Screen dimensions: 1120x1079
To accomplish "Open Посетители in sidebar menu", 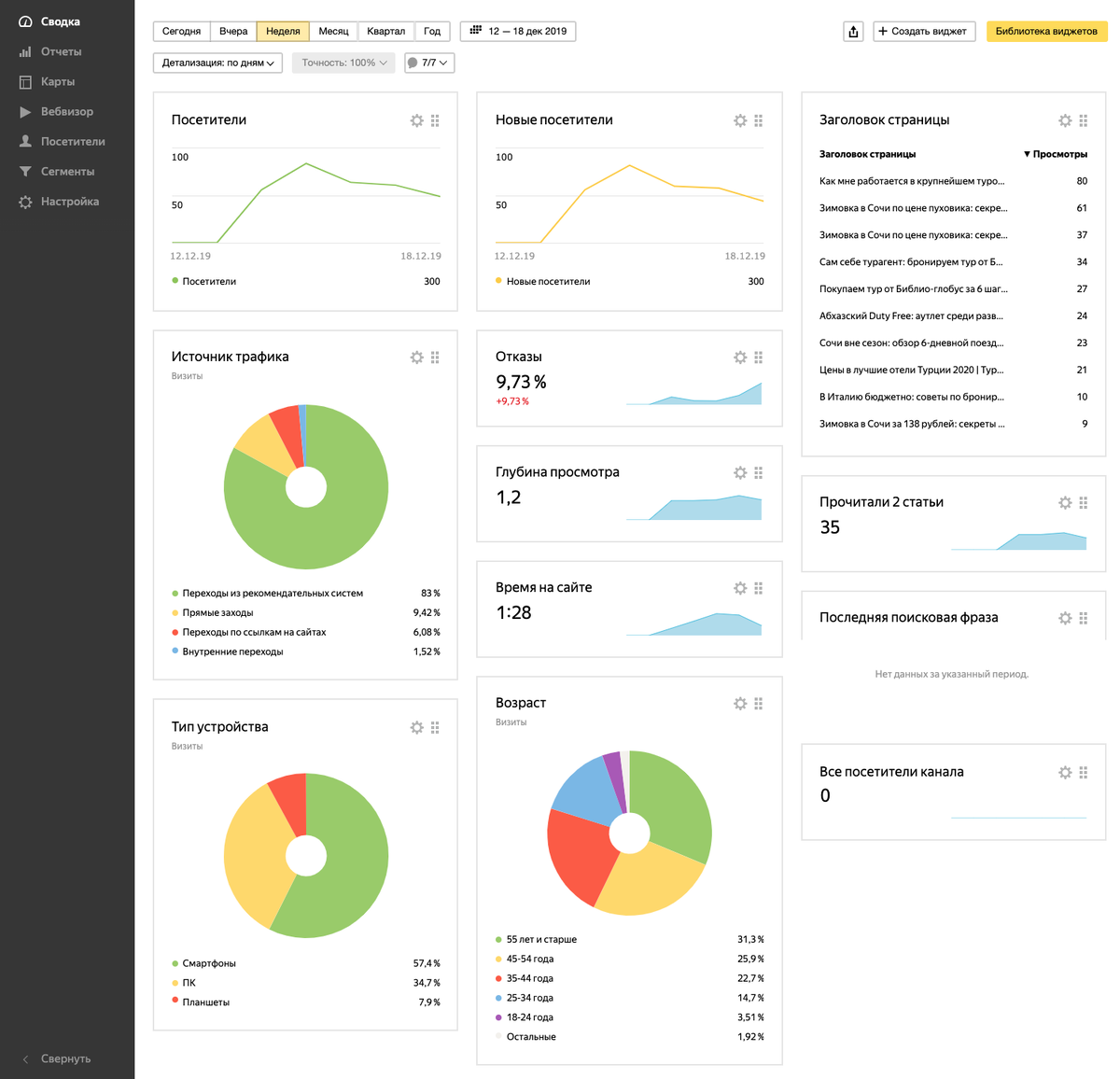I will click(62, 142).
